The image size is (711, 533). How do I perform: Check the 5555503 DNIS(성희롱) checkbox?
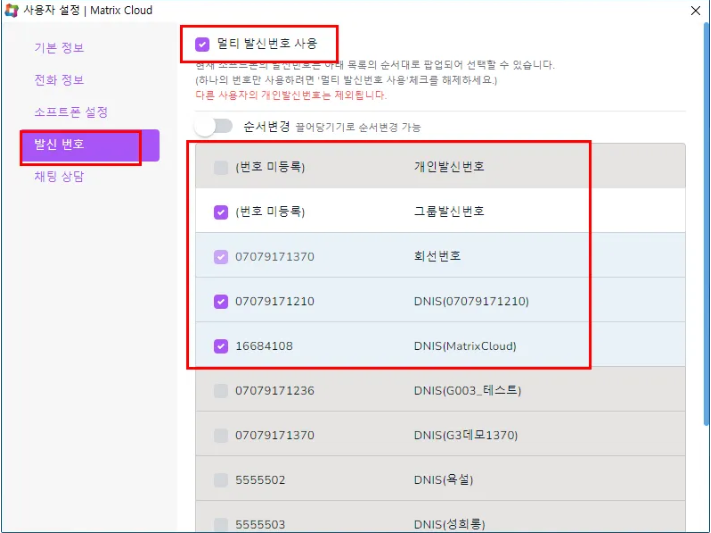[221, 523]
